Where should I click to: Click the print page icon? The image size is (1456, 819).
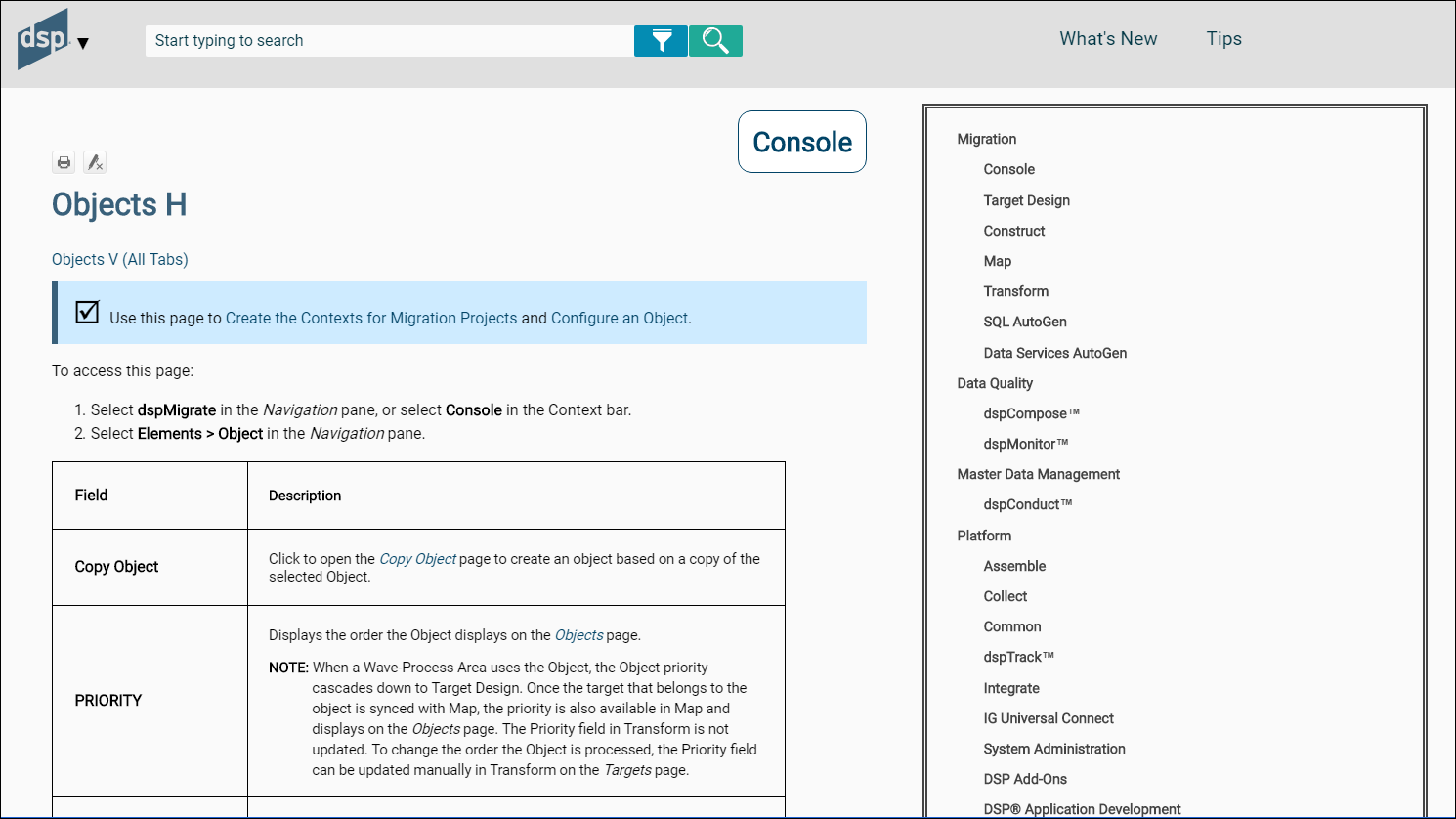[x=64, y=162]
